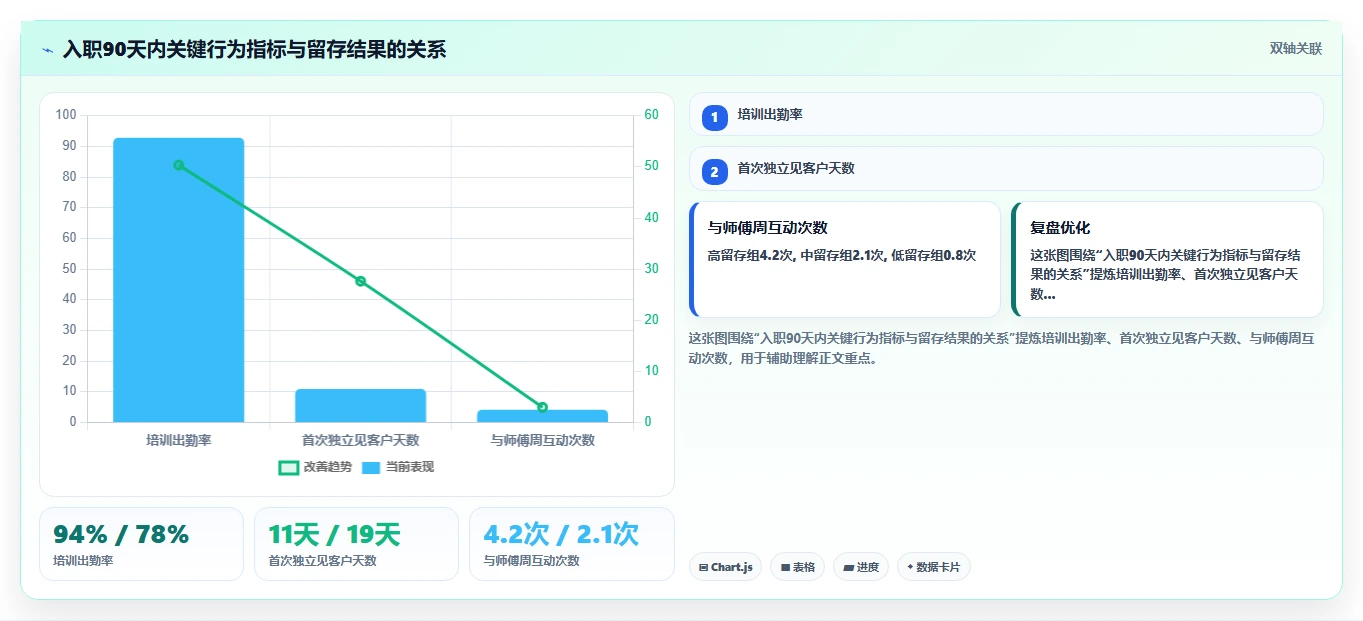Image resolution: width=1363 pixels, height=621 pixels.
Task: Click the 与师傅周互动次数 caption under 4.2次 / 2.1次
Action: [531, 561]
